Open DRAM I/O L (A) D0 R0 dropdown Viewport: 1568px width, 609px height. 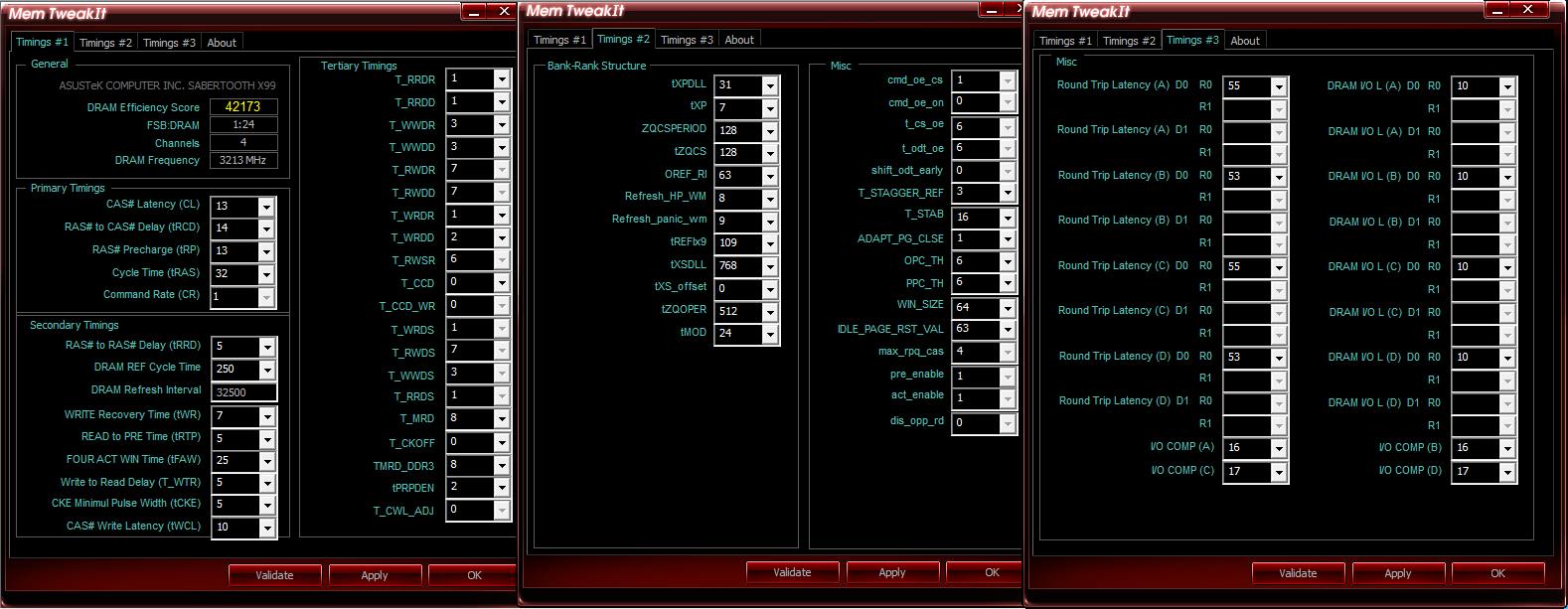pos(1507,87)
